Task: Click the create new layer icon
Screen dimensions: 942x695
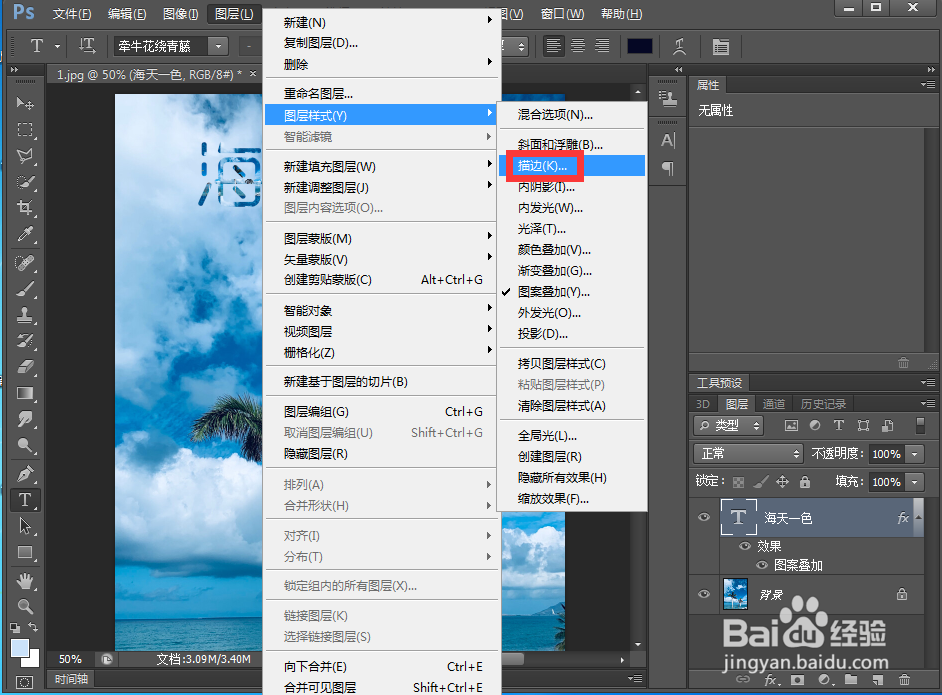Action: pyautogui.click(x=877, y=678)
